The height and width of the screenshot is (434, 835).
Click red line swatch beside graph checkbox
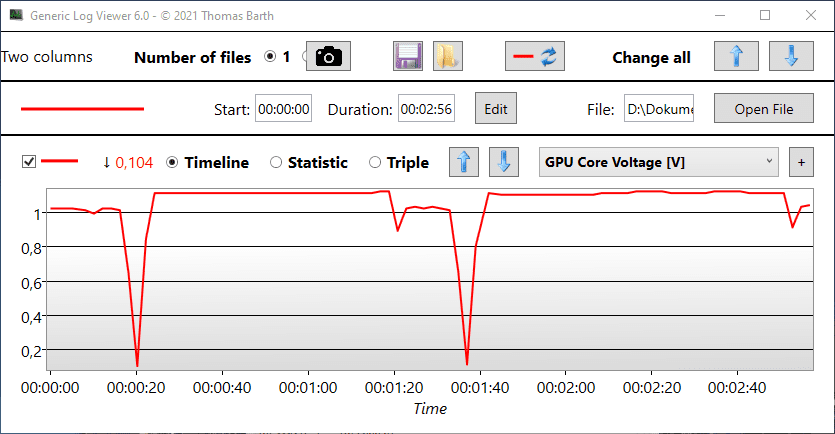pos(60,161)
